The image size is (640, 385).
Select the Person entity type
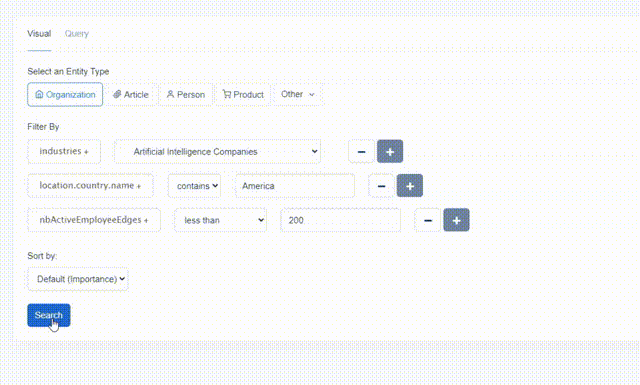[186, 94]
